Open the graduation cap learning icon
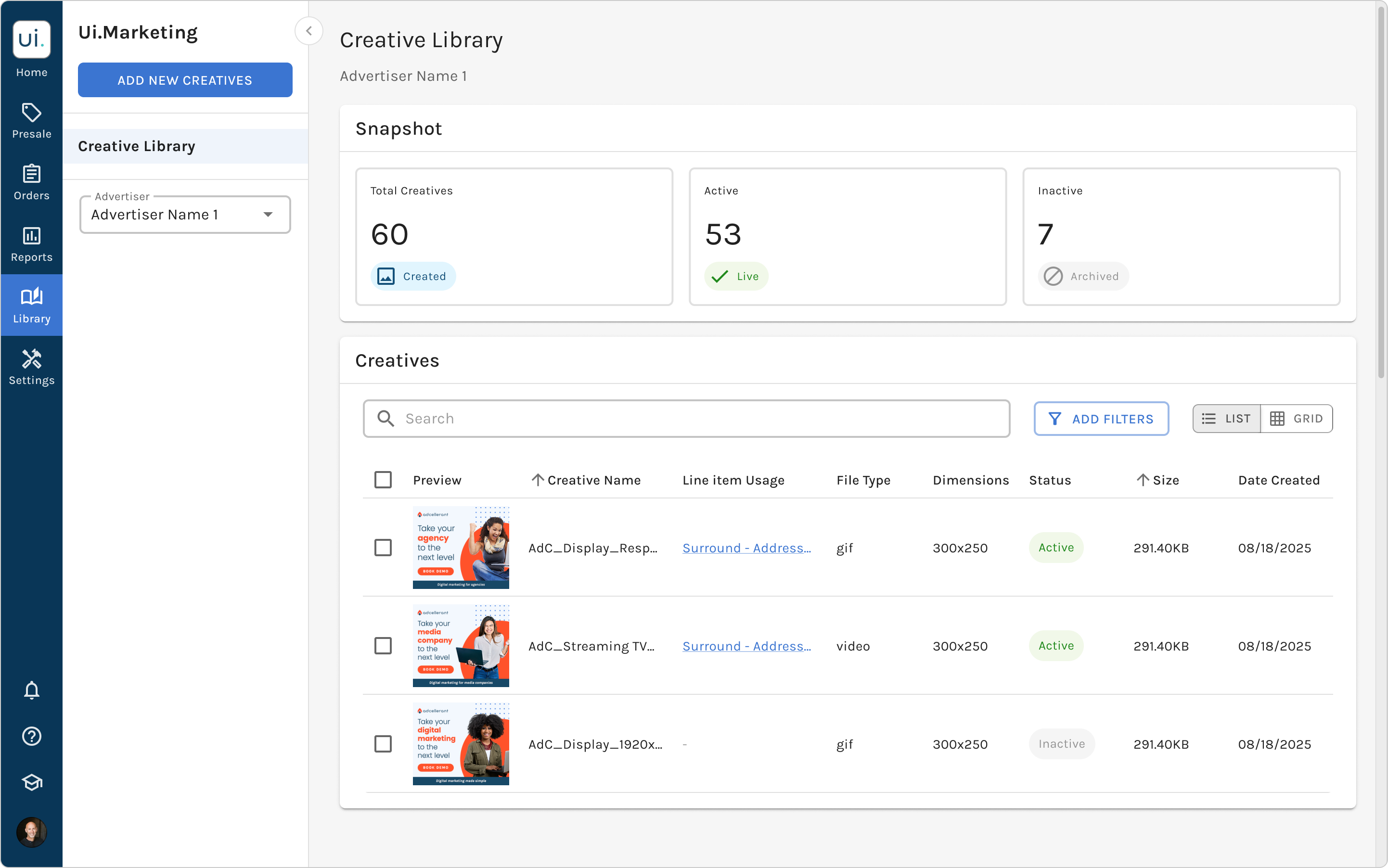 click(32, 782)
